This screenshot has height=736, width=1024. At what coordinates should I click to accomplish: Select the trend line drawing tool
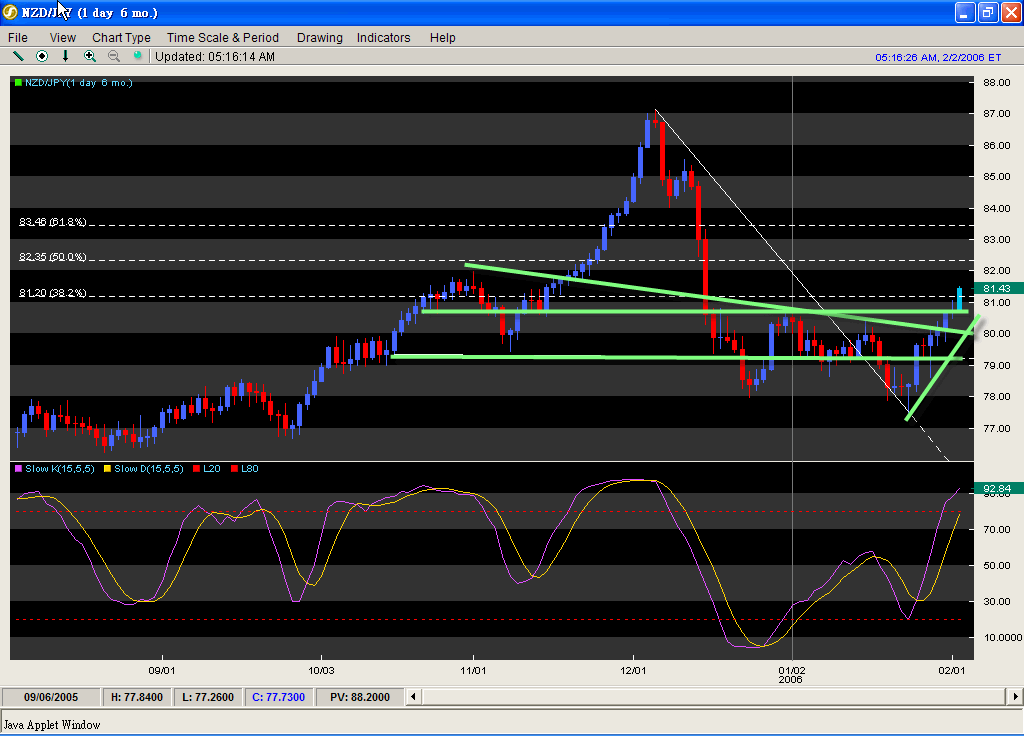[x=18, y=56]
